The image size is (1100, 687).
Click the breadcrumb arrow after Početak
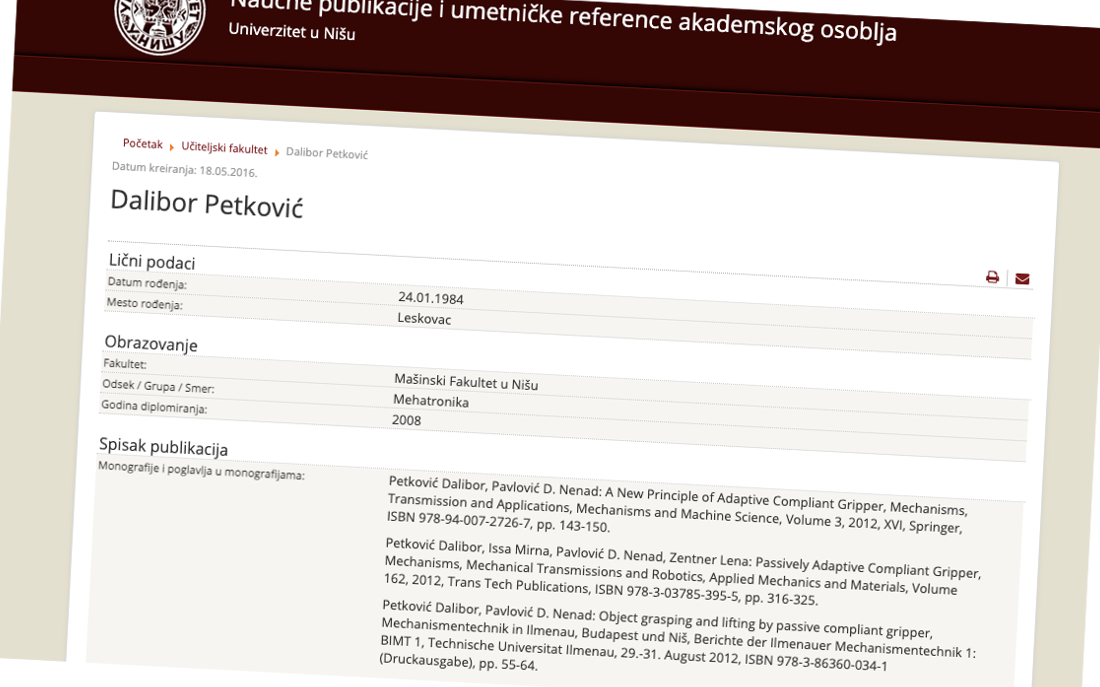pos(171,145)
